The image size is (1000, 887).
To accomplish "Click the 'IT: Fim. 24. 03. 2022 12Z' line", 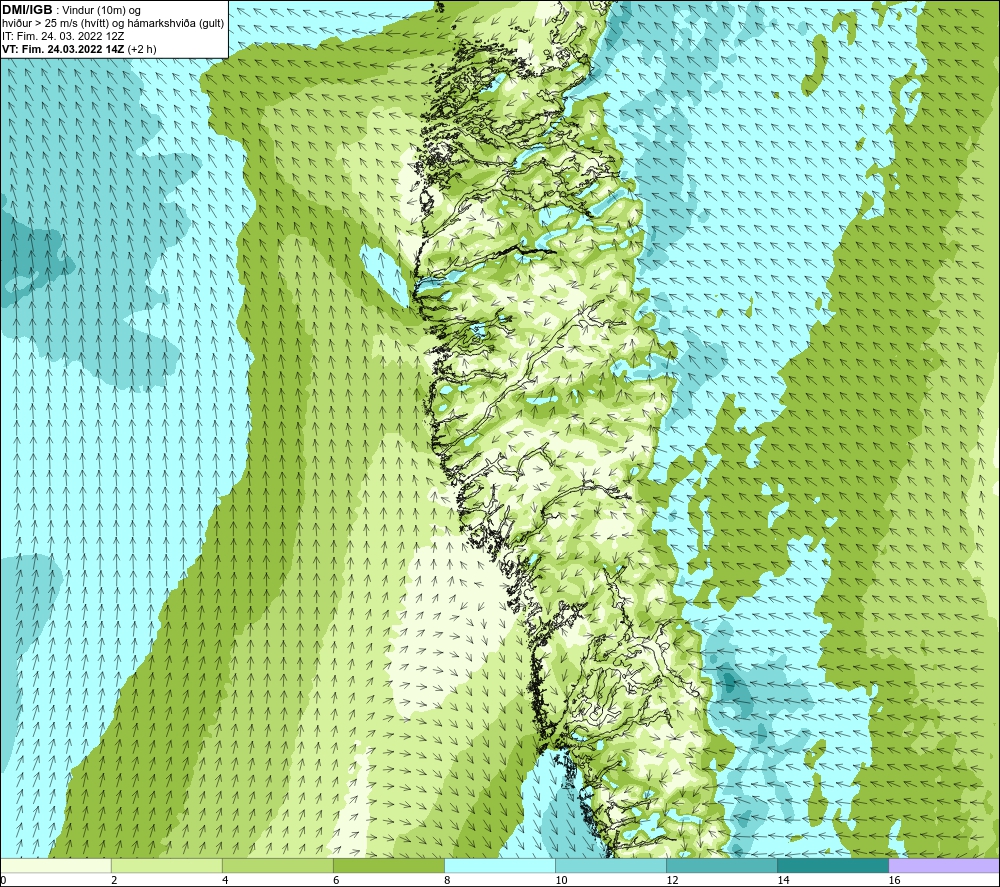I will 63,36.
